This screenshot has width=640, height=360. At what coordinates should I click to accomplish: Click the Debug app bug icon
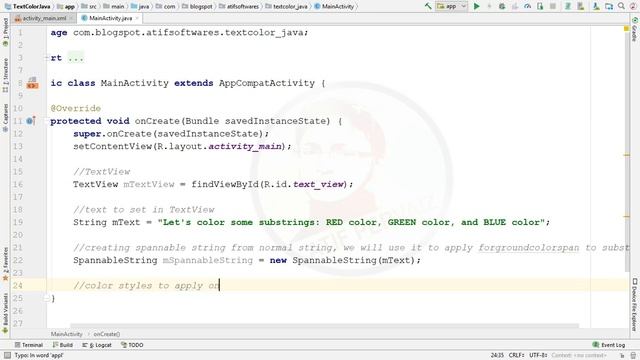pos(502,6)
